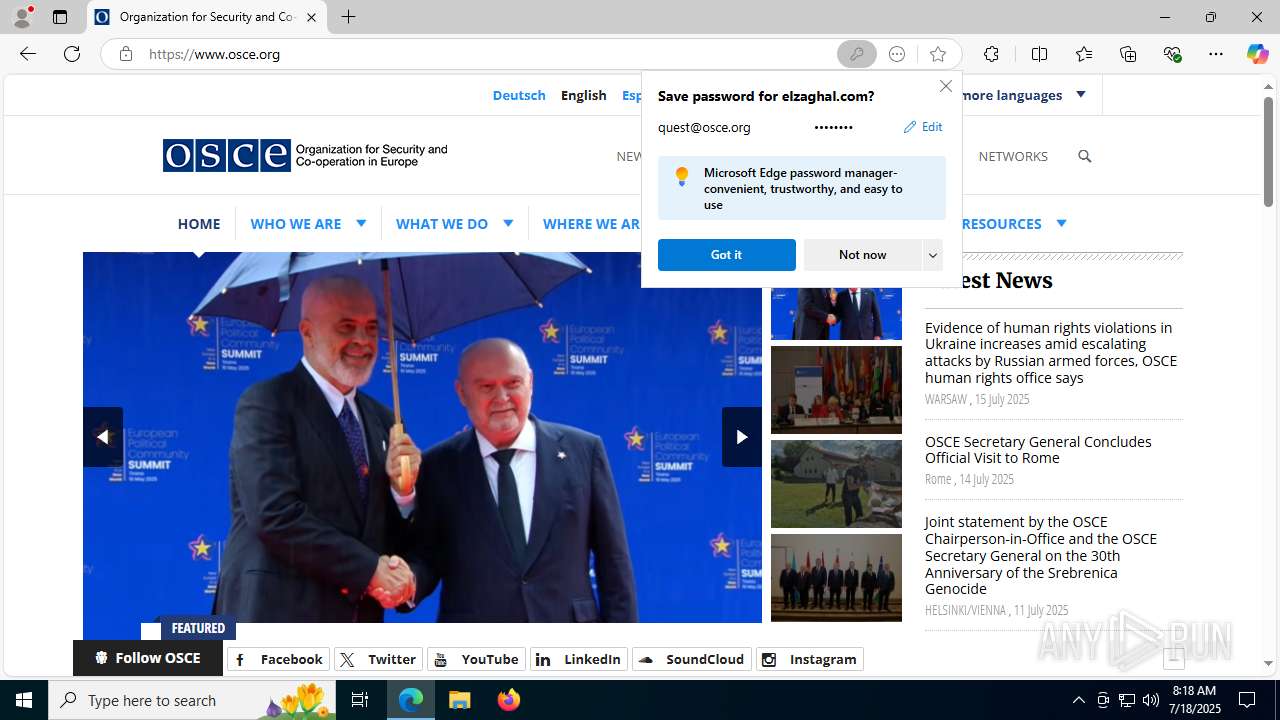The image size is (1280, 720).
Task: Refresh the page with the reload icon
Action: point(72,54)
